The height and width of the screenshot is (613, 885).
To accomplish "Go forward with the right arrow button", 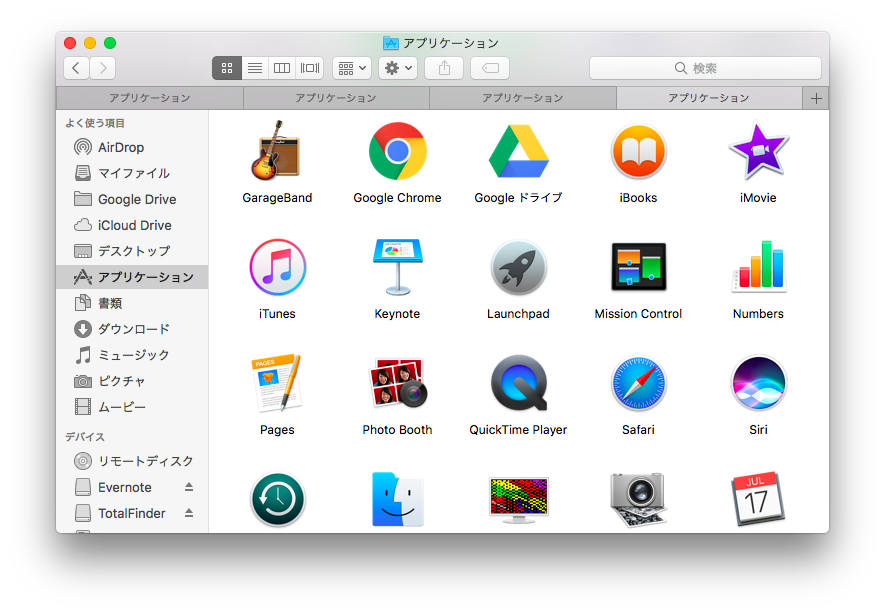I will pyautogui.click(x=103, y=68).
